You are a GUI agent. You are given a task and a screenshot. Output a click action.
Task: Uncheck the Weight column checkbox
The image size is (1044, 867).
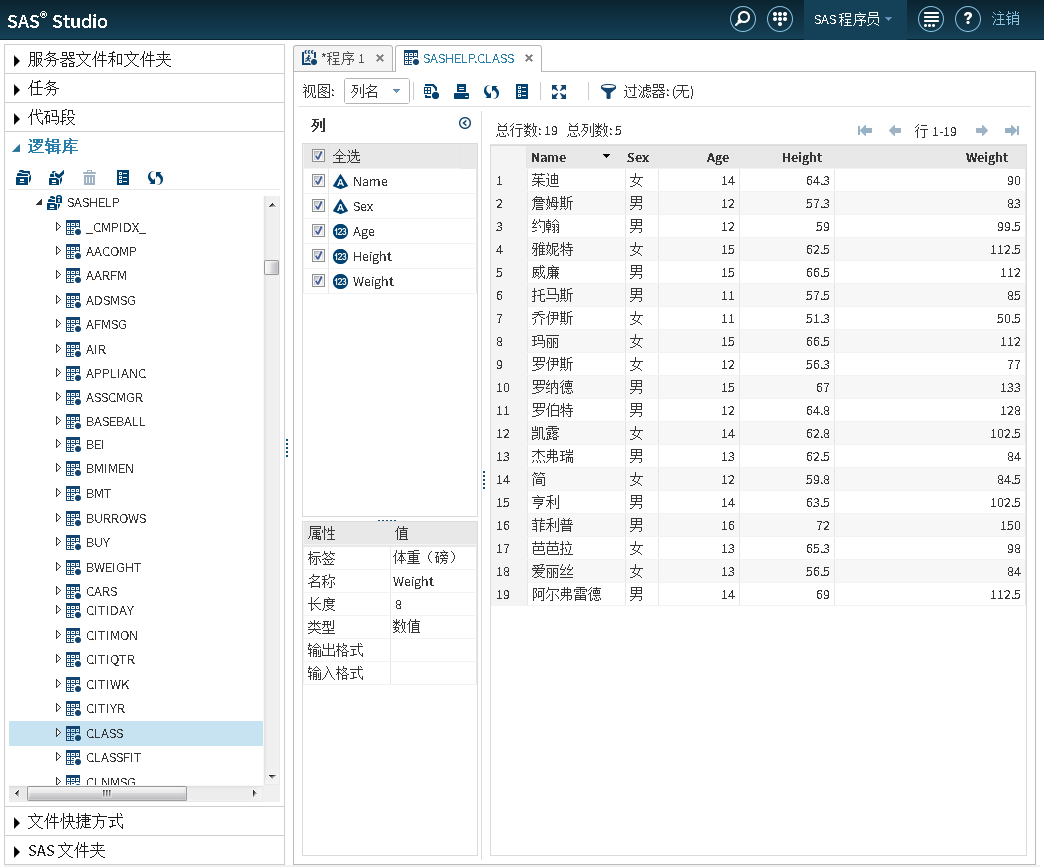pos(318,281)
